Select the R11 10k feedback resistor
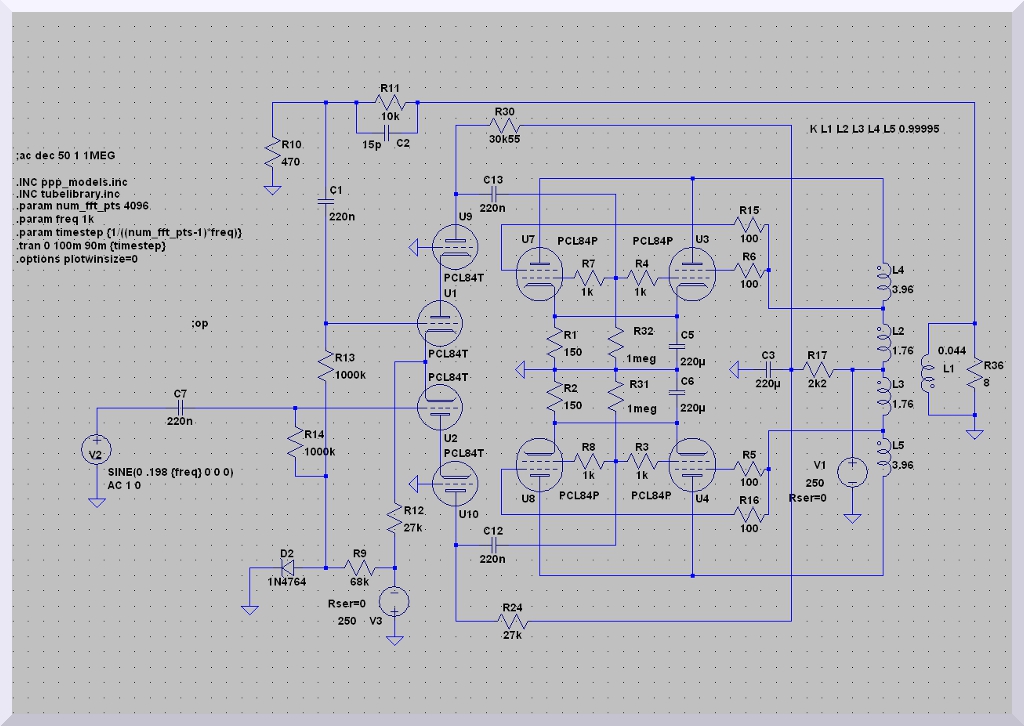The width and height of the screenshot is (1024, 726). tap(389, 103)
